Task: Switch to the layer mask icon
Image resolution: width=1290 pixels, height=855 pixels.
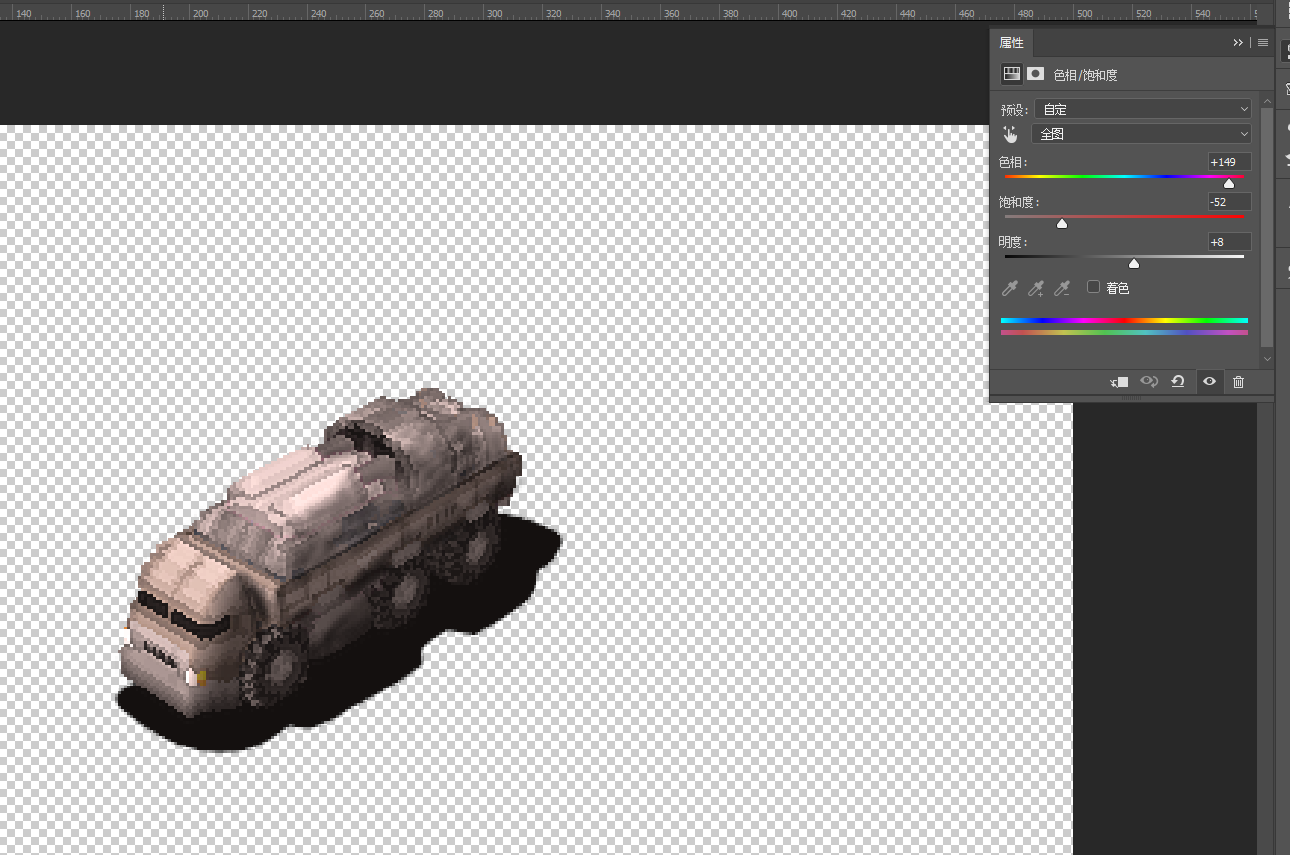Action: pyautogui.click(x=1036, y=74)
